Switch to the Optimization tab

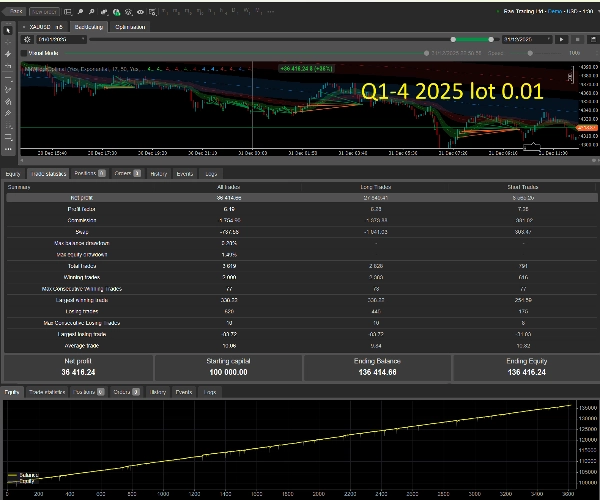click(130, 27)
